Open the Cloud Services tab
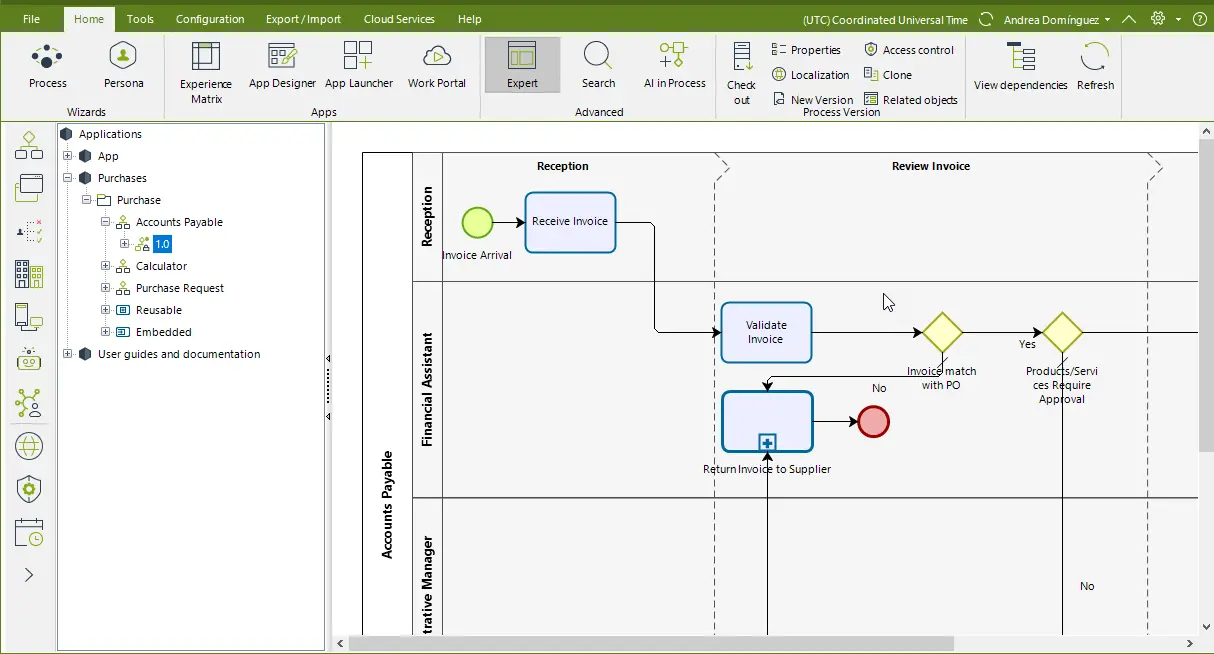Viewport: 1214px width, 654px height. coord(399,19)
